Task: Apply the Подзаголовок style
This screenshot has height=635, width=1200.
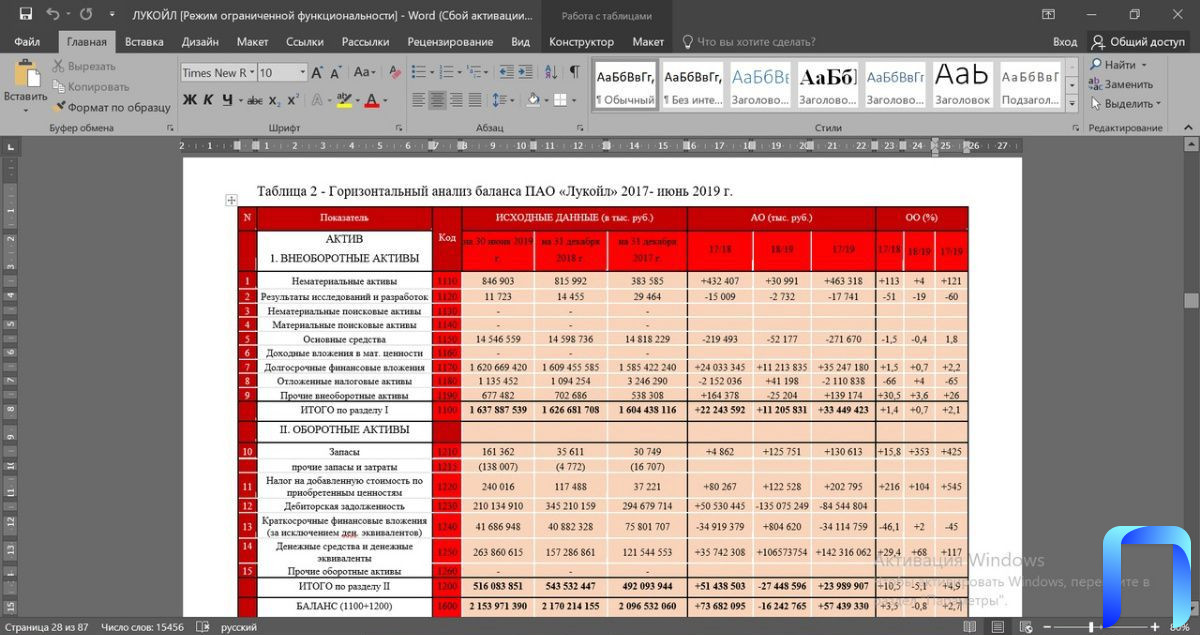Action: pyautogui.click(x=1030, y=85)
